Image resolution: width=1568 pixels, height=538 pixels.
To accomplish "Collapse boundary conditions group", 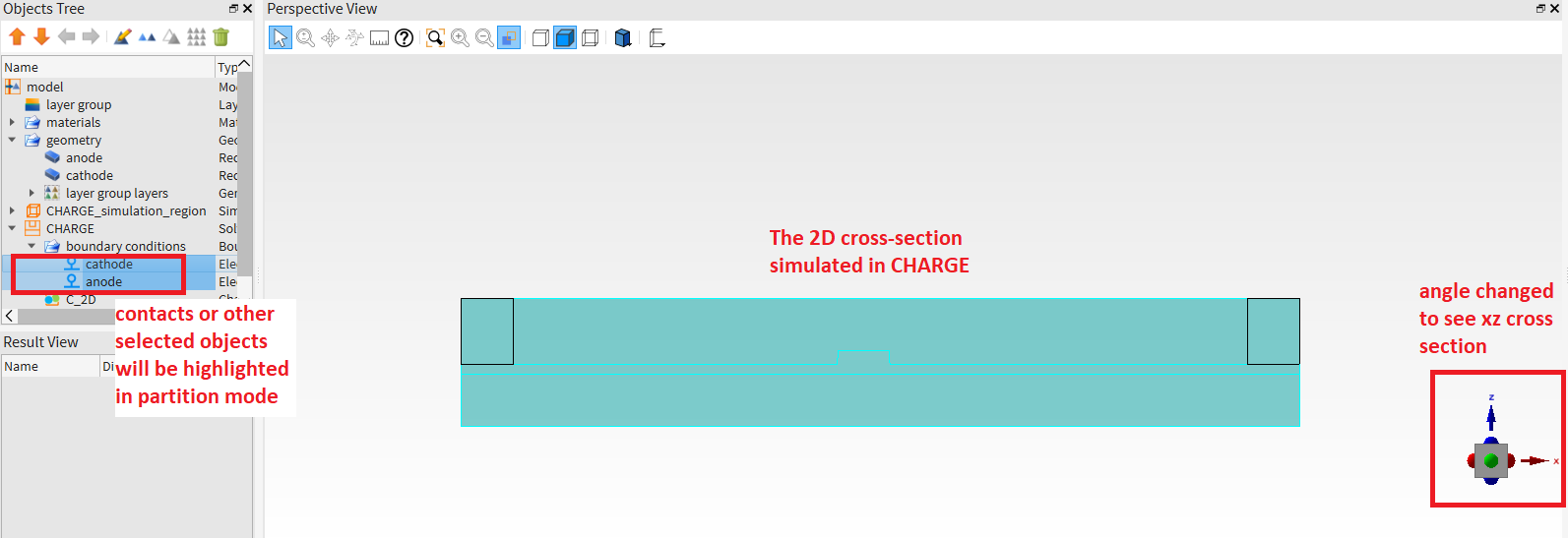I will pos(31,246).
